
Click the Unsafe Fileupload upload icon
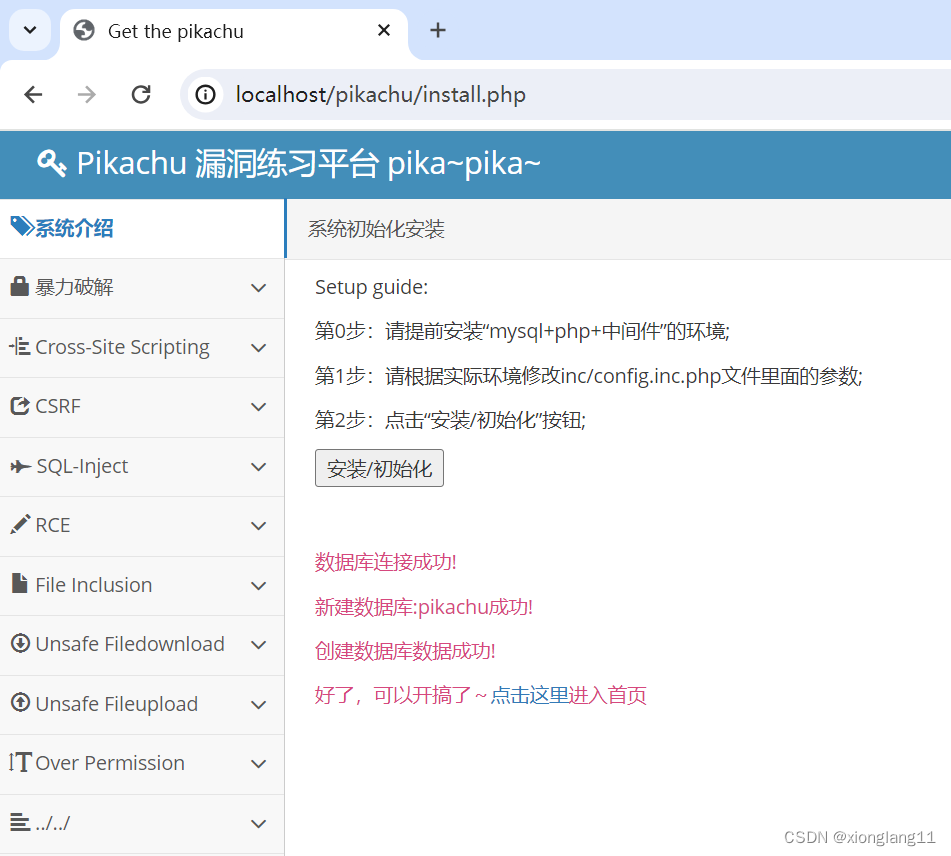21,703
